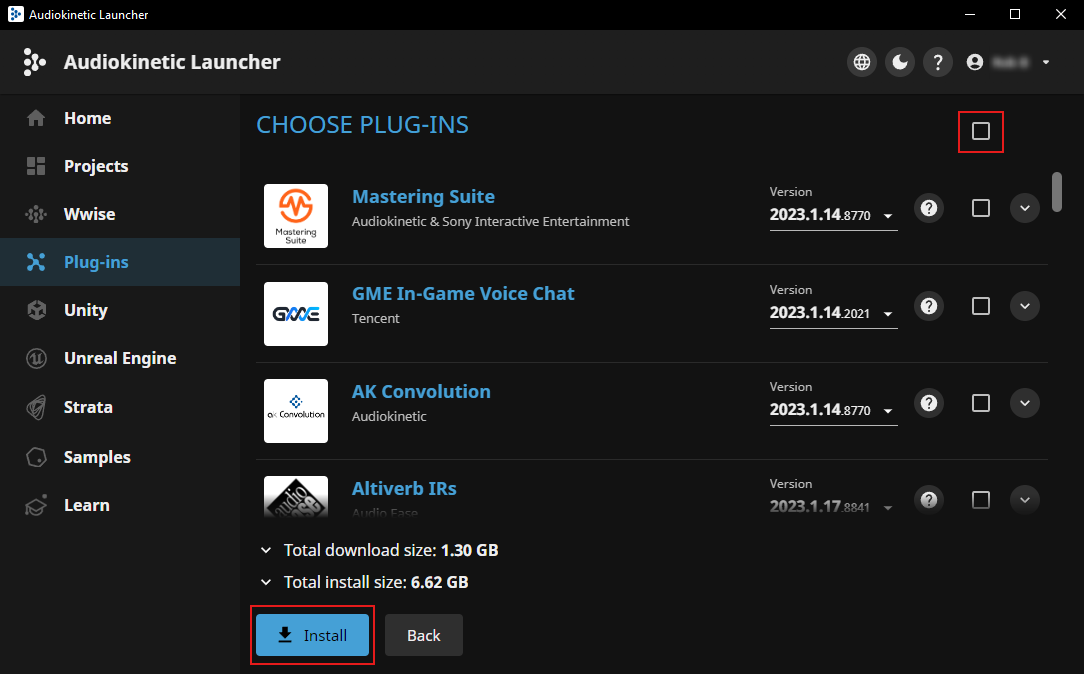Click the Projects grid icon
Image resolution: width=1084 pixels, height=674 pixels.
coord(36,166)
